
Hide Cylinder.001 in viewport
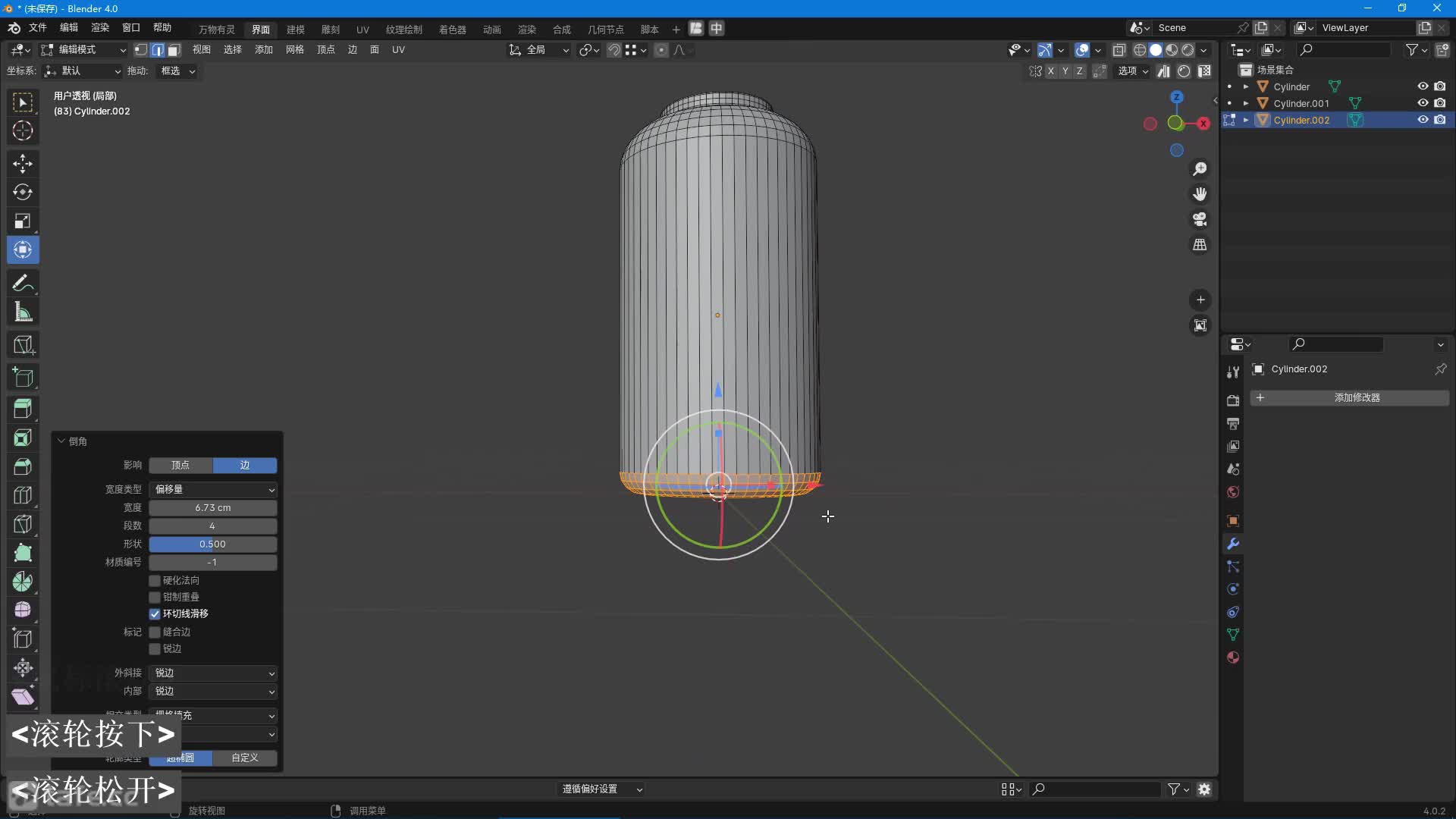point(1423,103)
